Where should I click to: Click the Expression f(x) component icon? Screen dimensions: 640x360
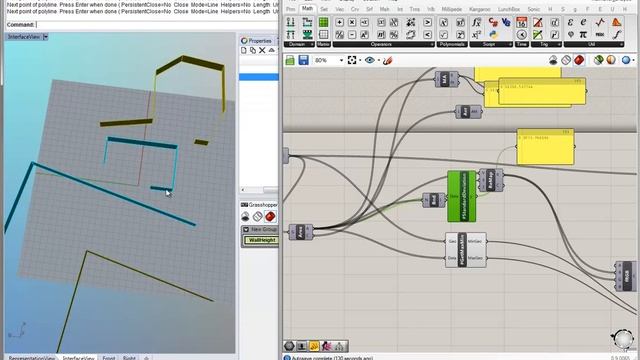476,22
